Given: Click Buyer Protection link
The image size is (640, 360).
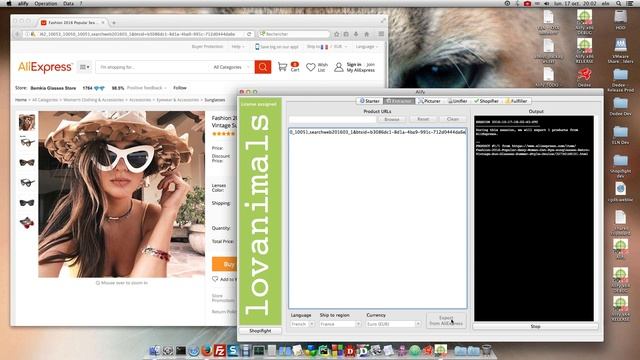Looking at the screenshot, I should pyautogui.click(x=207, y=47).
